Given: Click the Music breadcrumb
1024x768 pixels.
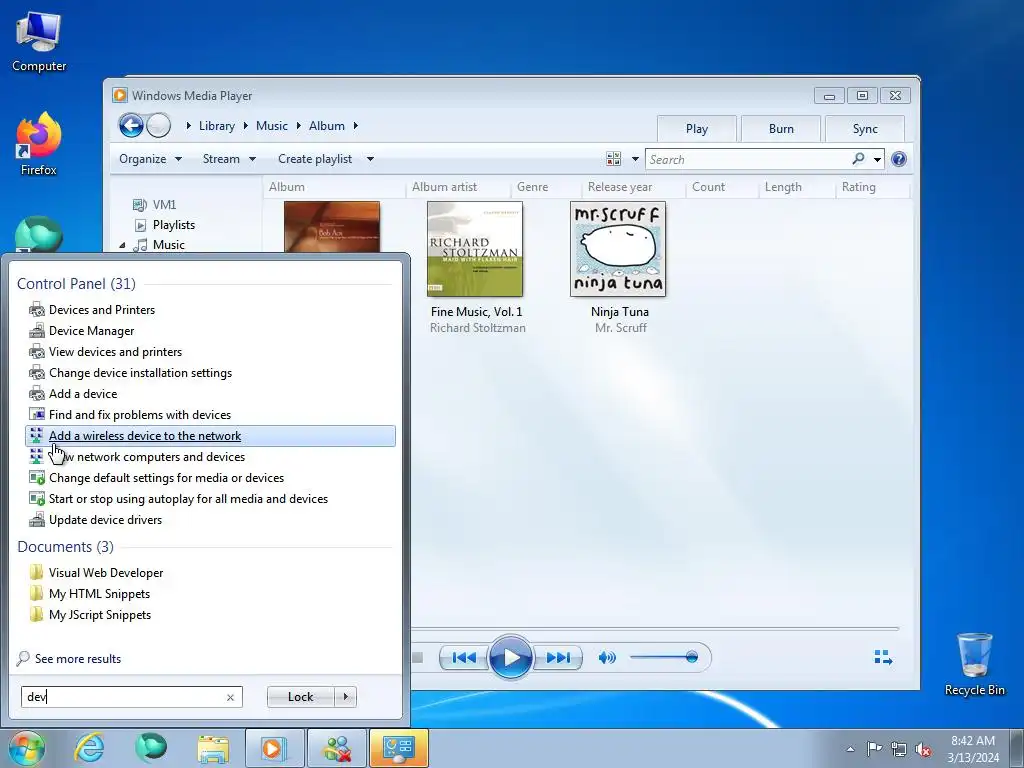Looking at the screenshot, I should click(x=272, y=125).
